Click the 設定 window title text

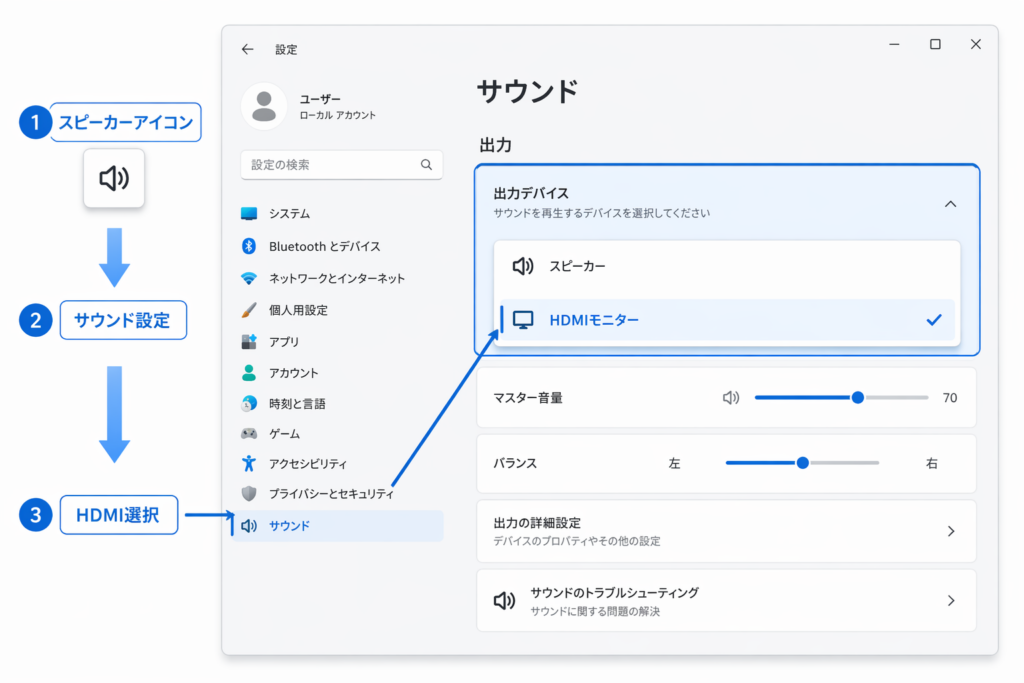coord(286,50)
